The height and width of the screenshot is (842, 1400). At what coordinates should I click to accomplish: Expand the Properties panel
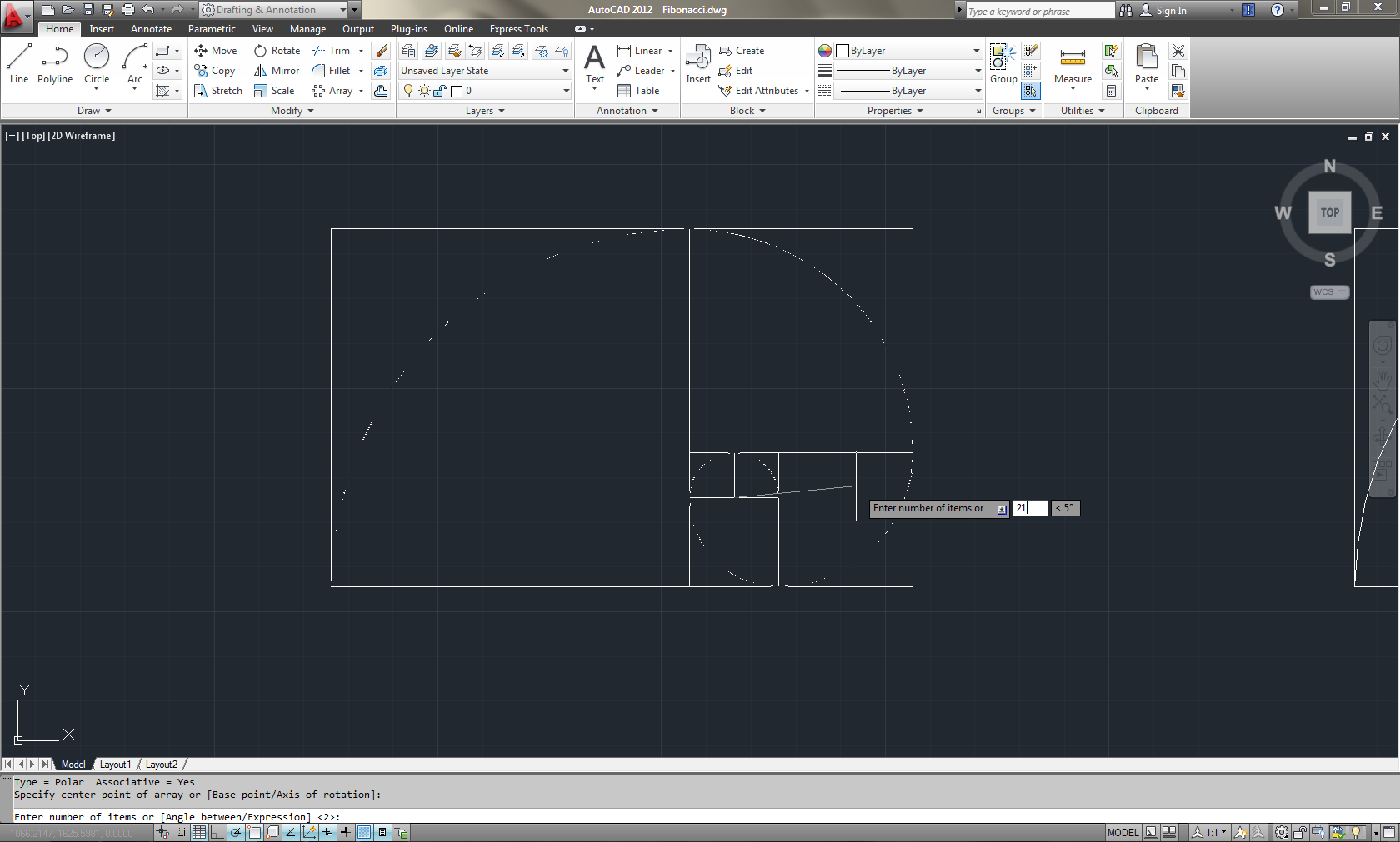point(895,111)
